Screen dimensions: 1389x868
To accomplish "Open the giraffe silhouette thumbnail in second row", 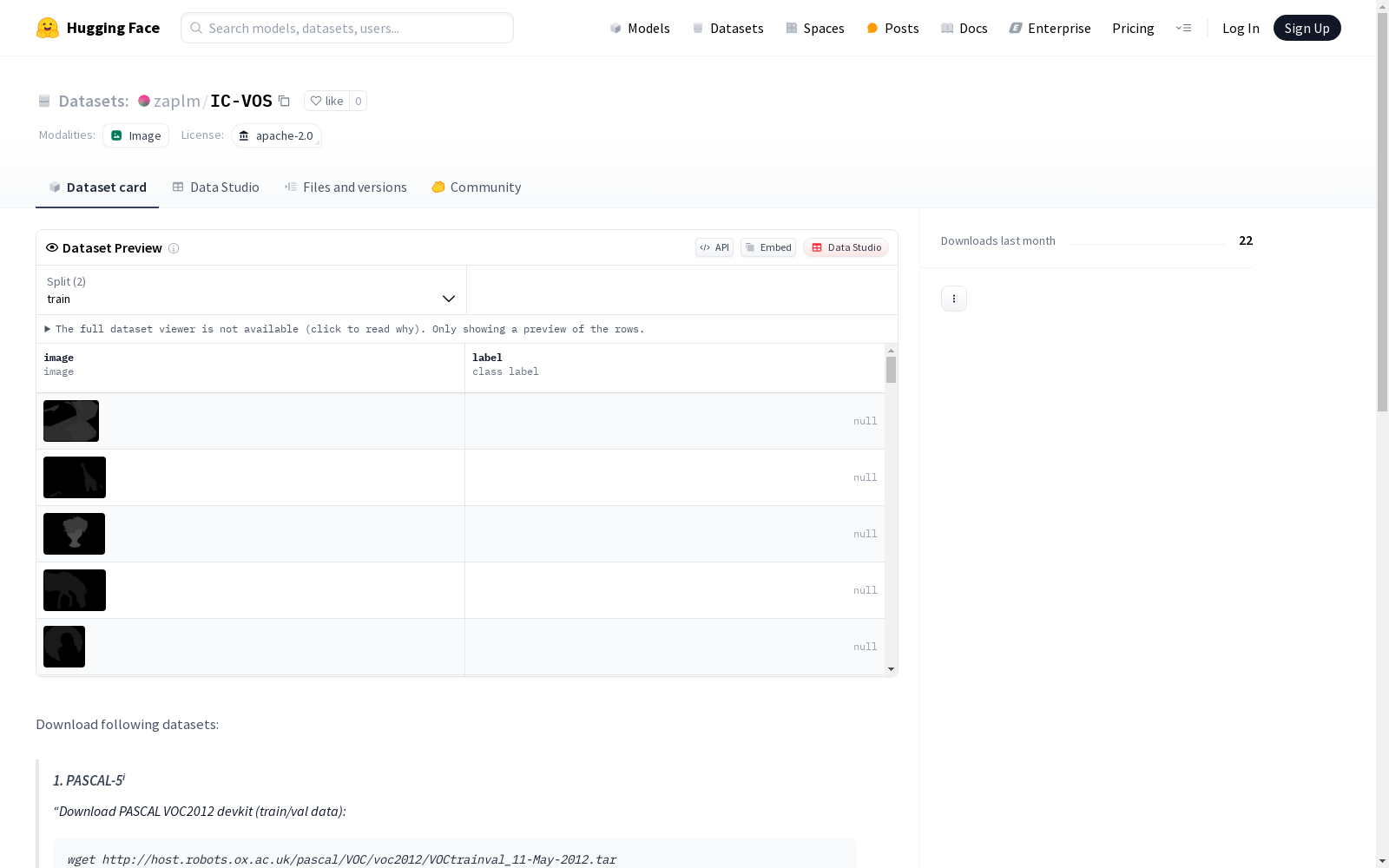I will click(x=75, y=477).
